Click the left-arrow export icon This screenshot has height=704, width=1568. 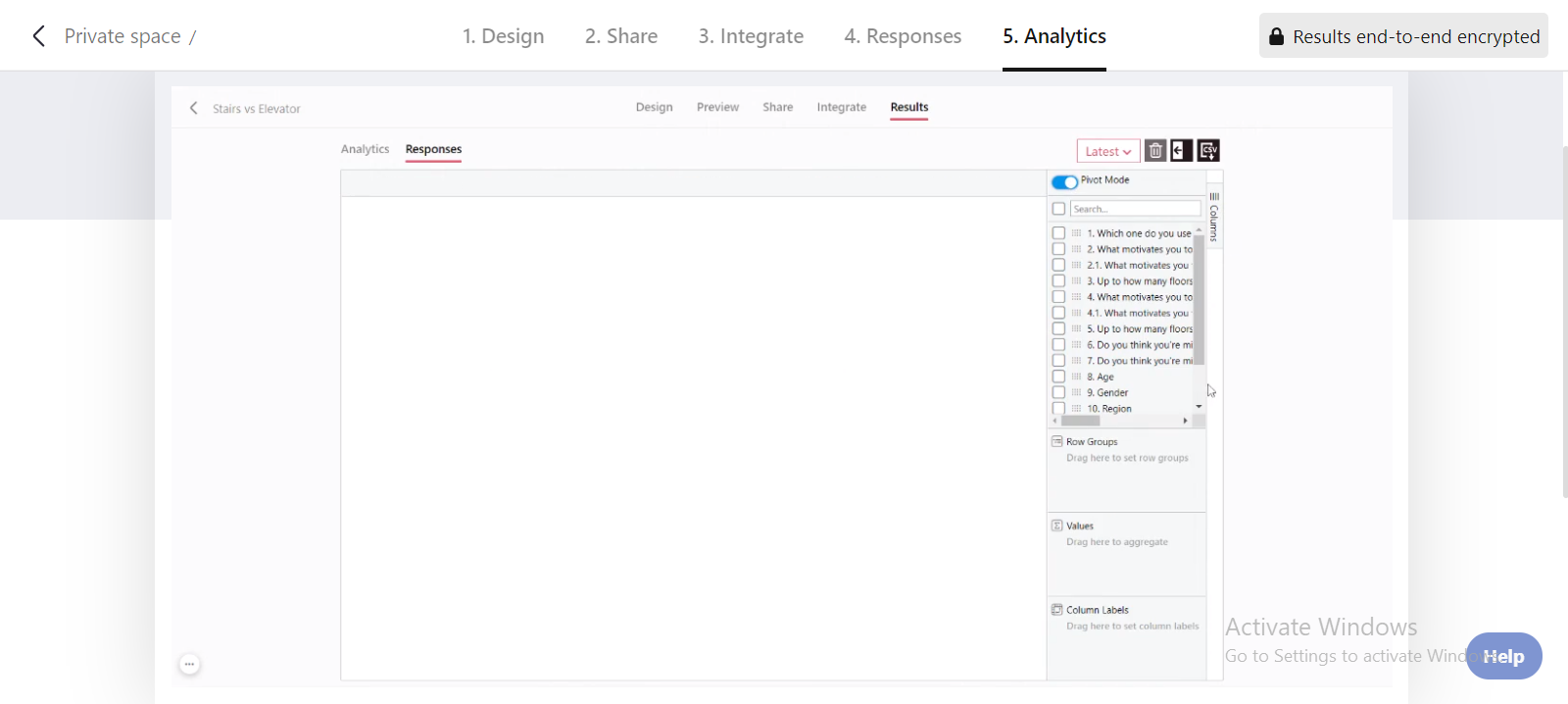pos(1182,150)
